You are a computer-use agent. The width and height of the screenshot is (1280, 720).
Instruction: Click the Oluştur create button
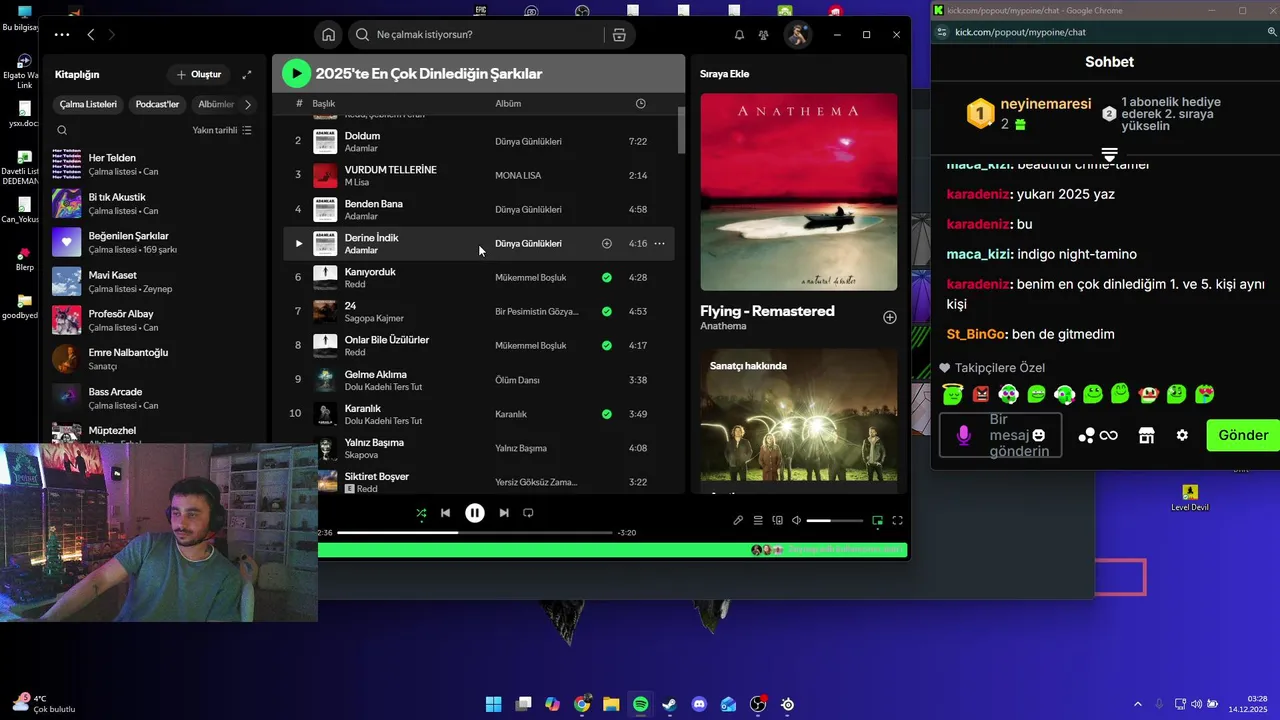click(199, 74)
